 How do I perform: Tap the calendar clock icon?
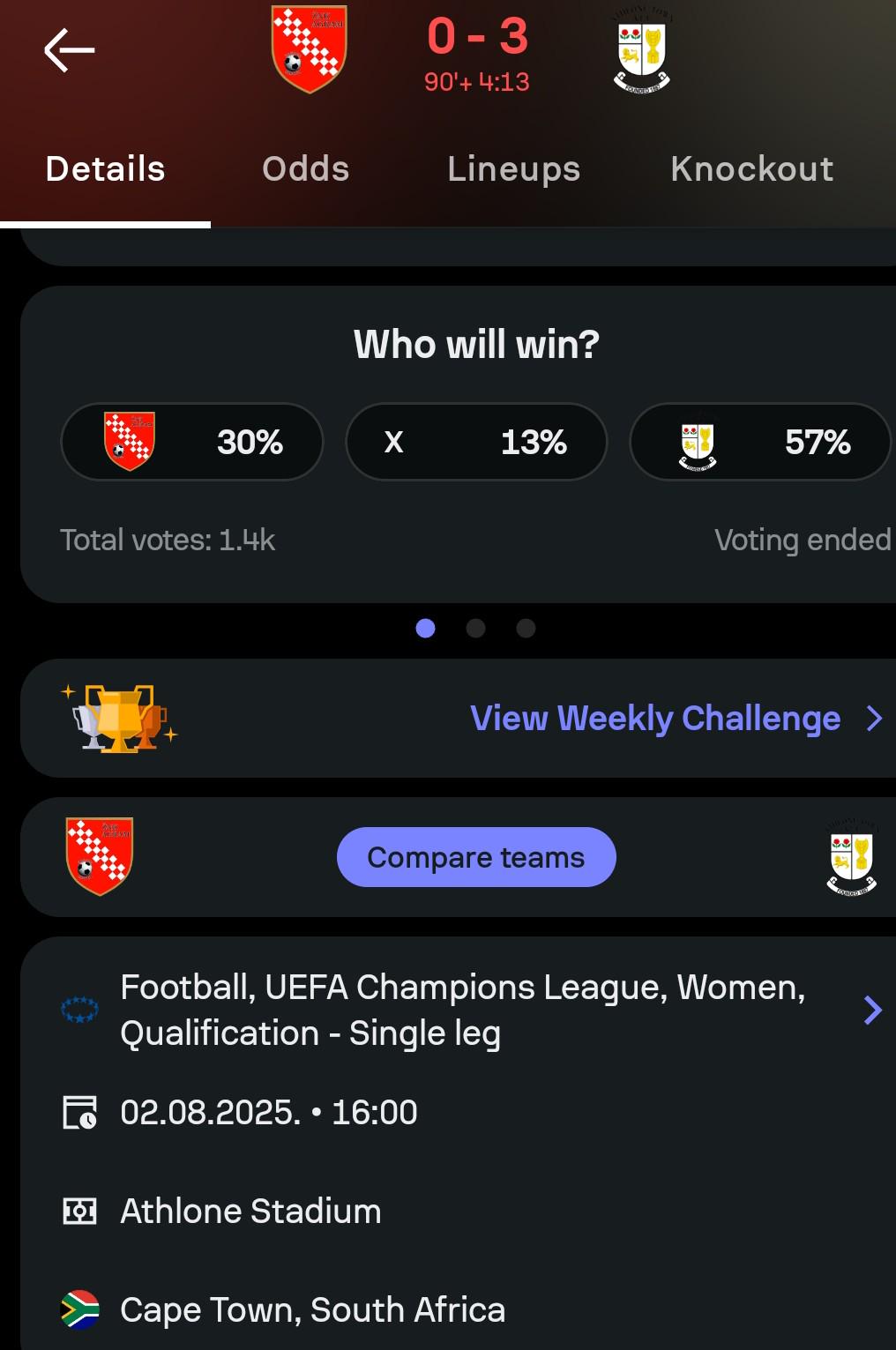79,1112
